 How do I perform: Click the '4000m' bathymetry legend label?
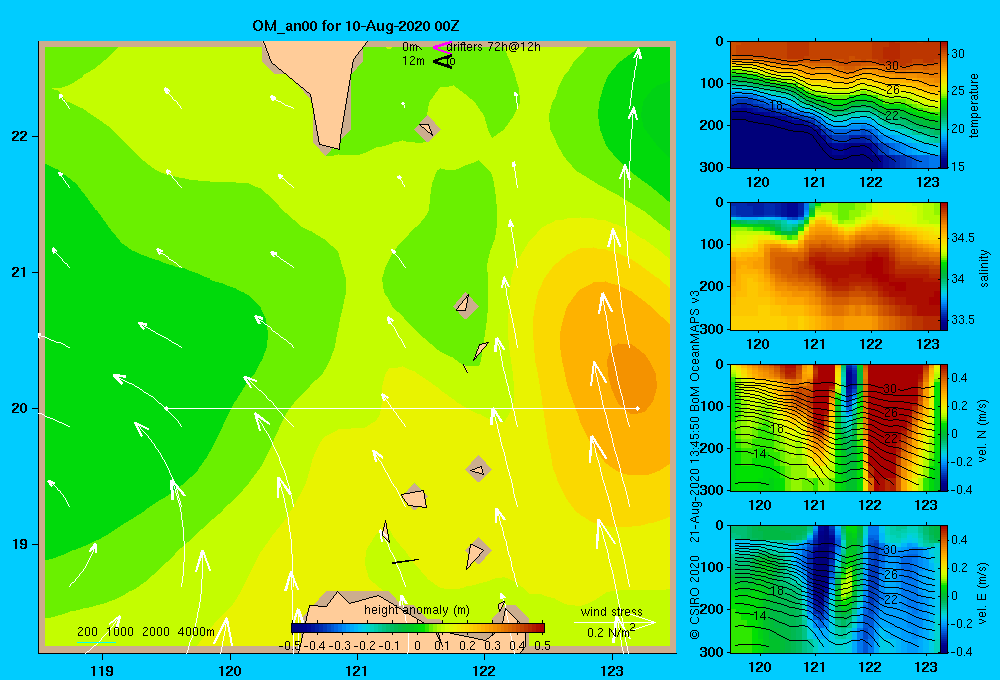tap(196, 632)
